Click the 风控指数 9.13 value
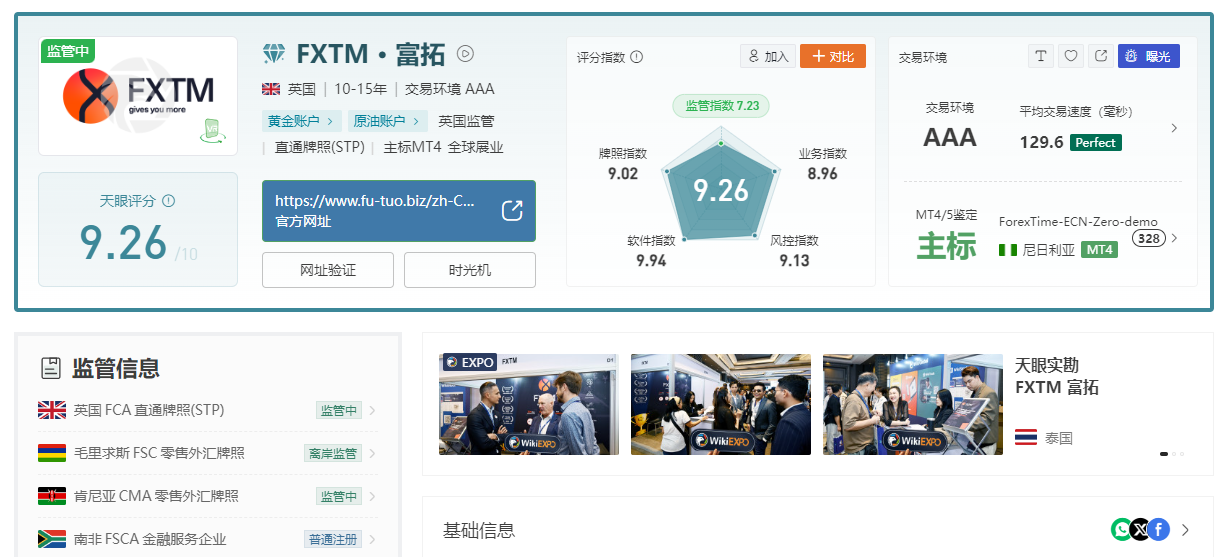The width and height of the screenshot is (1226, 557). tap(795, 260)
